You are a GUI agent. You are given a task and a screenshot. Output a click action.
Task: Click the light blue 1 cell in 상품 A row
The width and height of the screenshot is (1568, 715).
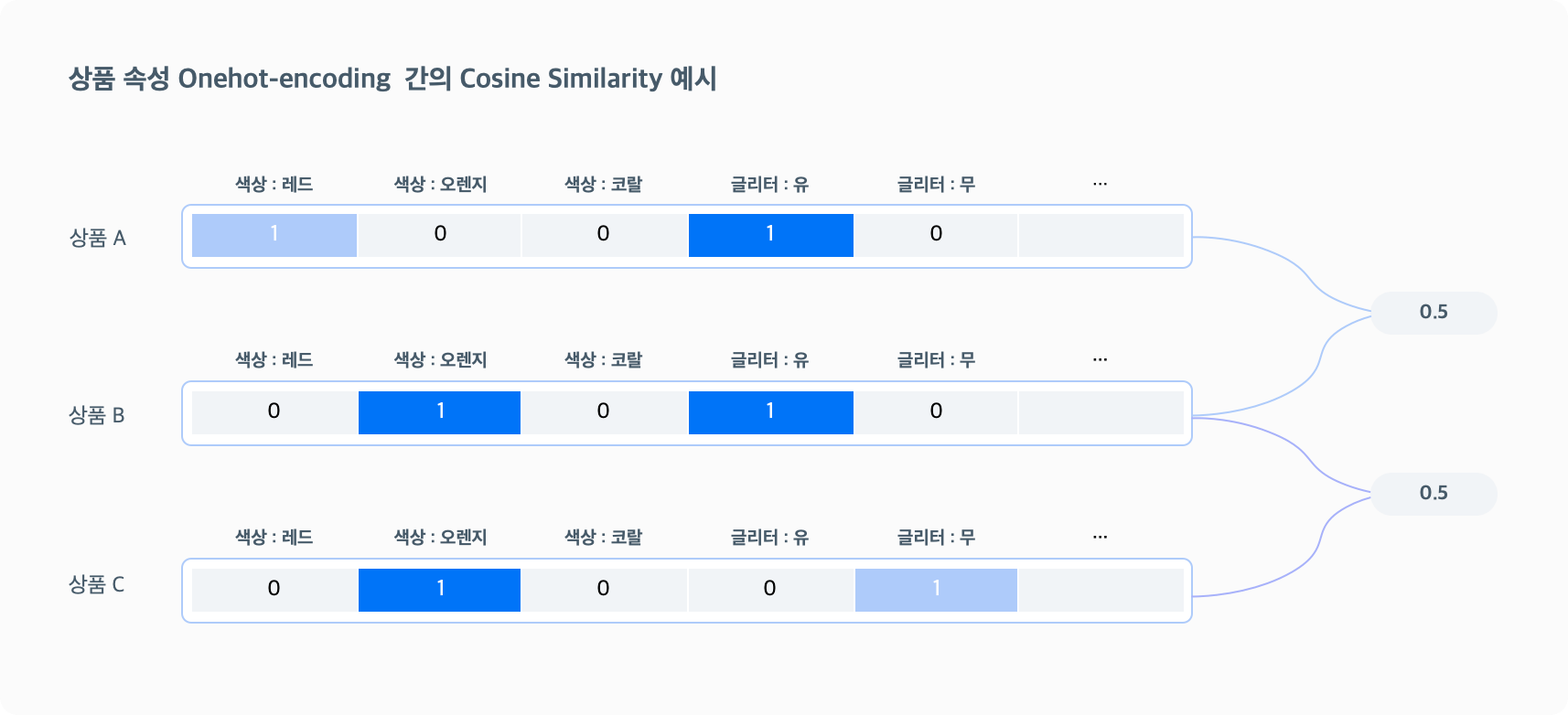coord(274,235)
